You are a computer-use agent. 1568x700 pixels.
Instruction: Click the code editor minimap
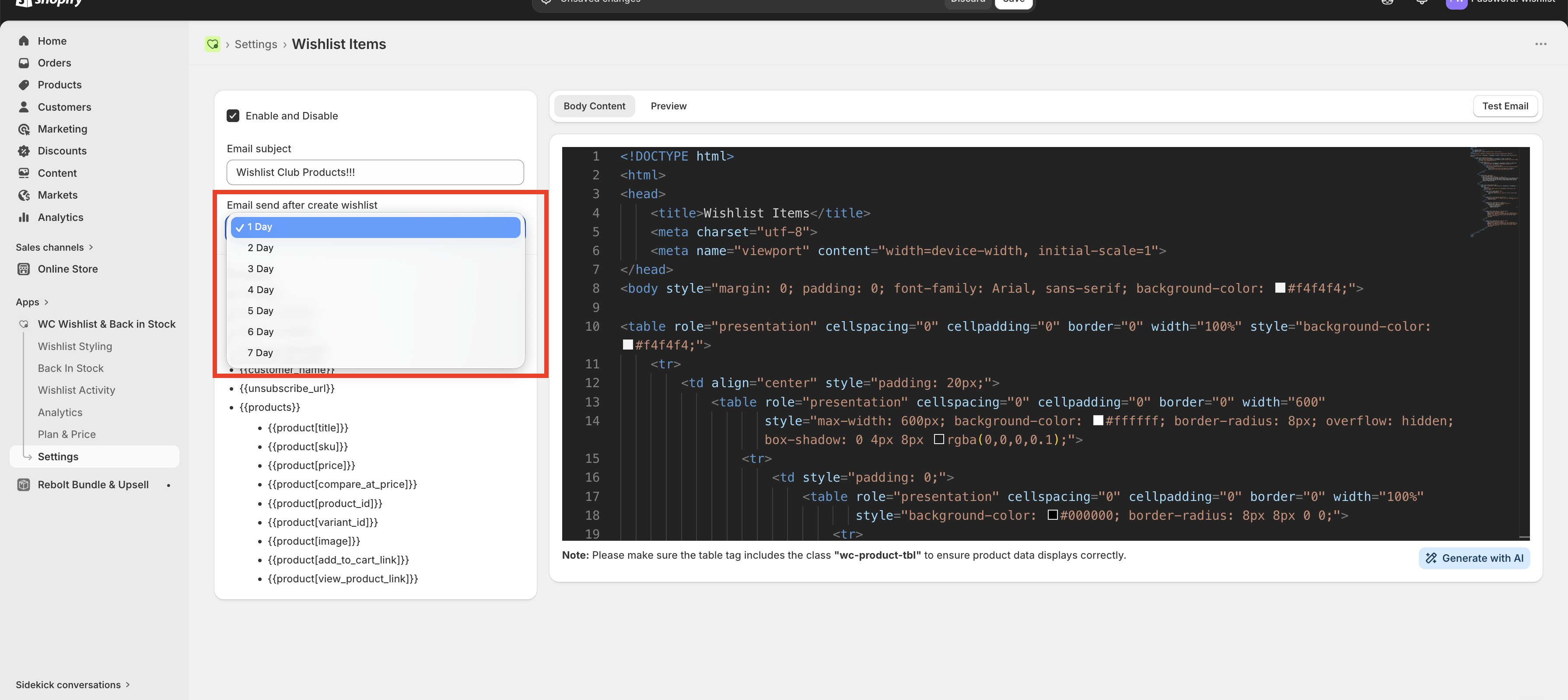tap(1495, 192)
